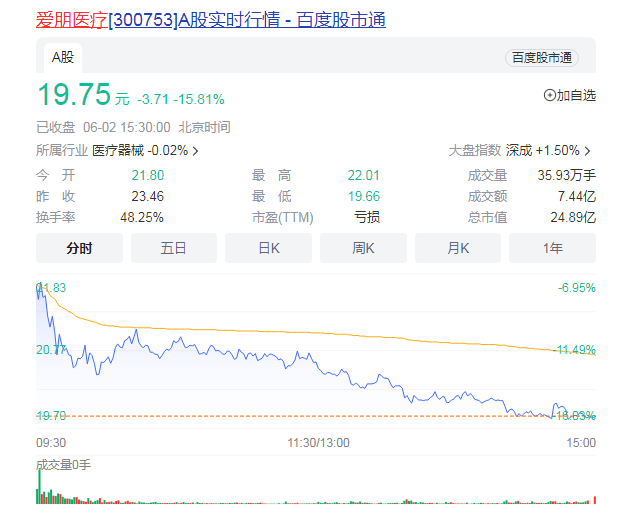Switch to the 分时 chart tab
Image resolution: width=621 pixels, height=515 pixels.
pyautogui.click(x=79, y=248)
